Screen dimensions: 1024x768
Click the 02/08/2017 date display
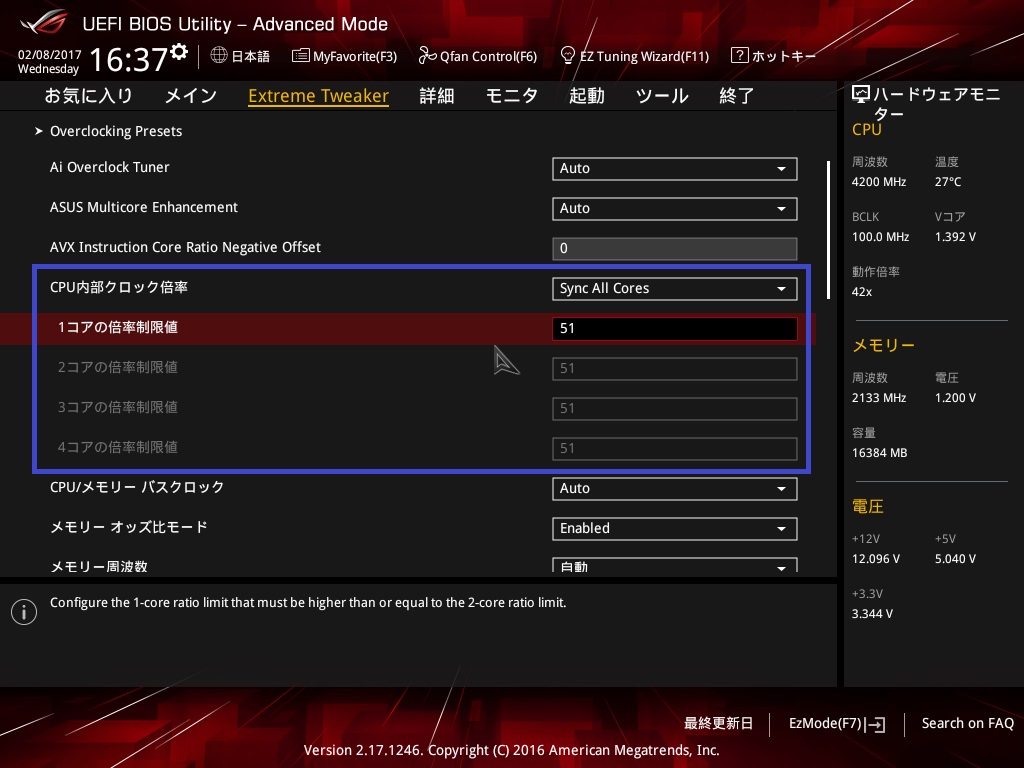click(x=50, y=55)
